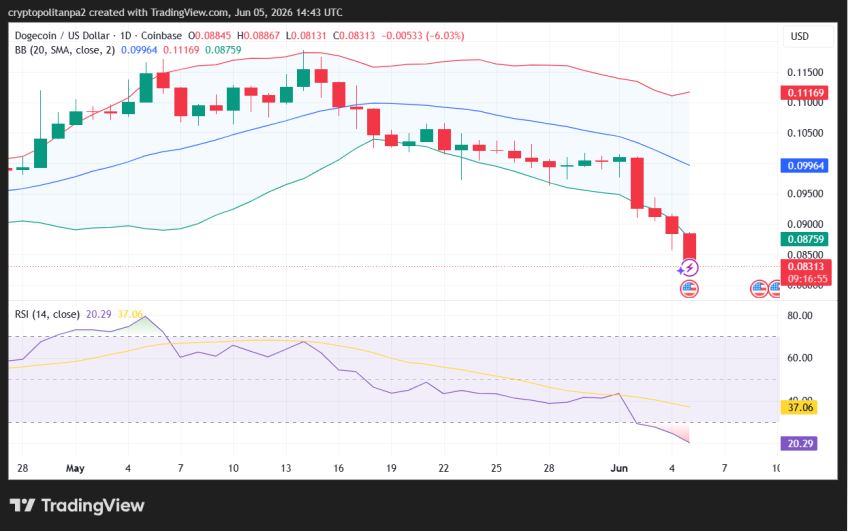Image resolution: width=848 pixels, height=531 pixels.
Task: Click the close value C0.08313 in header
Action: click(x=354, y=36)
